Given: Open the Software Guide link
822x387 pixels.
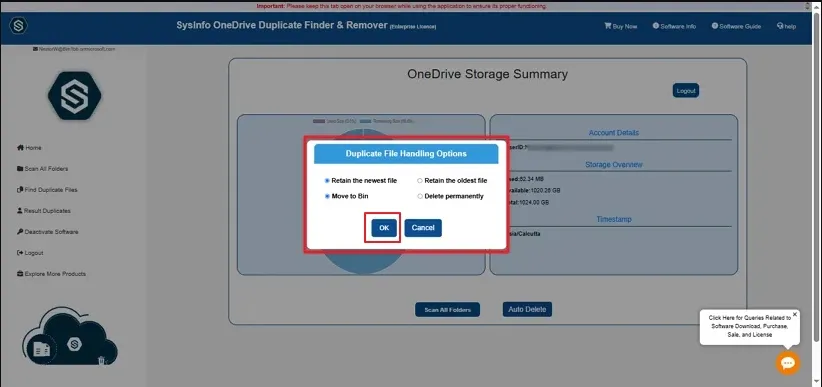Looking at the screenshot, I should [x=736, y=26].
